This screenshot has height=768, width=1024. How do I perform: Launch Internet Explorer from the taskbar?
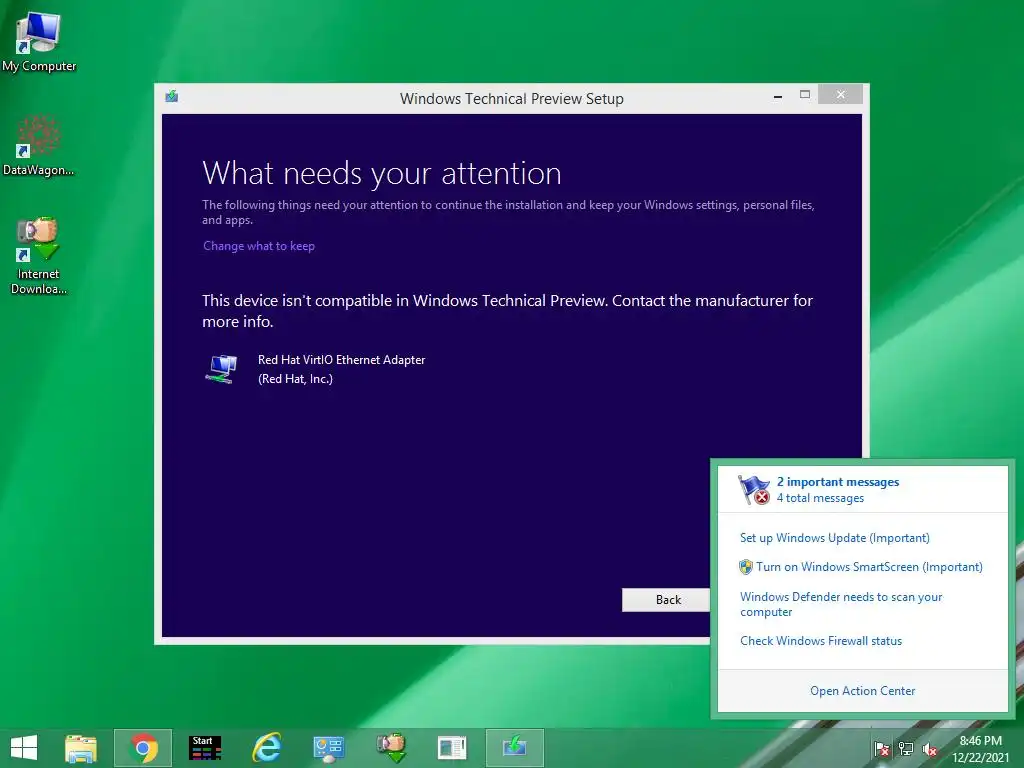[x=266, y=748]
